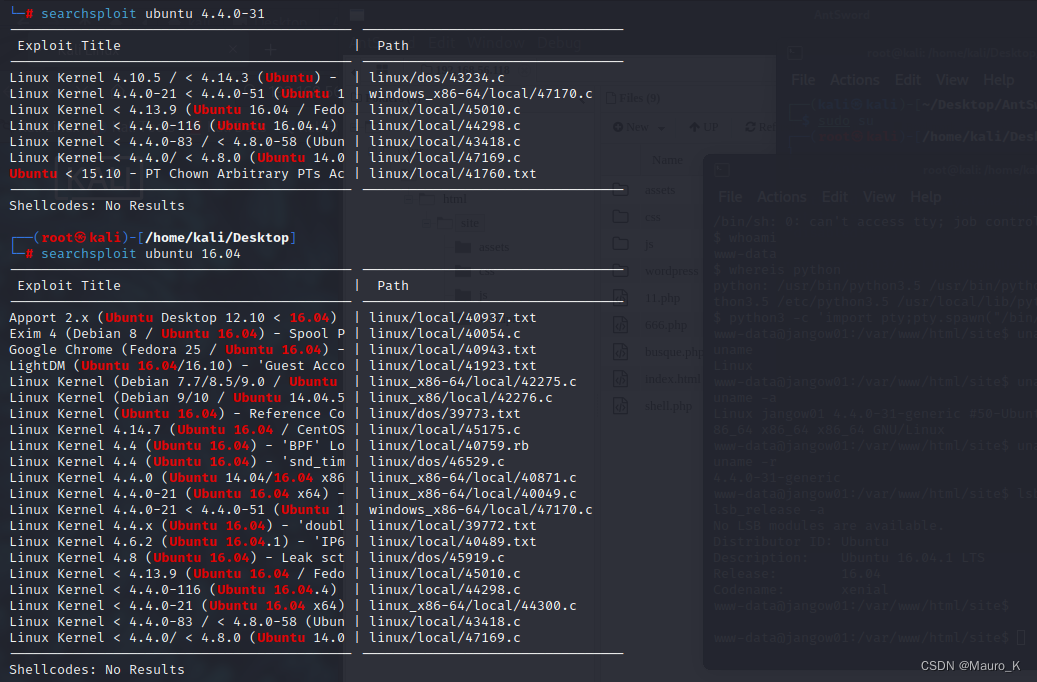1037x682 pixels.
Task: Open File menu in the lower background terminal
Action: pyautogui.click(x=730, y=197)
